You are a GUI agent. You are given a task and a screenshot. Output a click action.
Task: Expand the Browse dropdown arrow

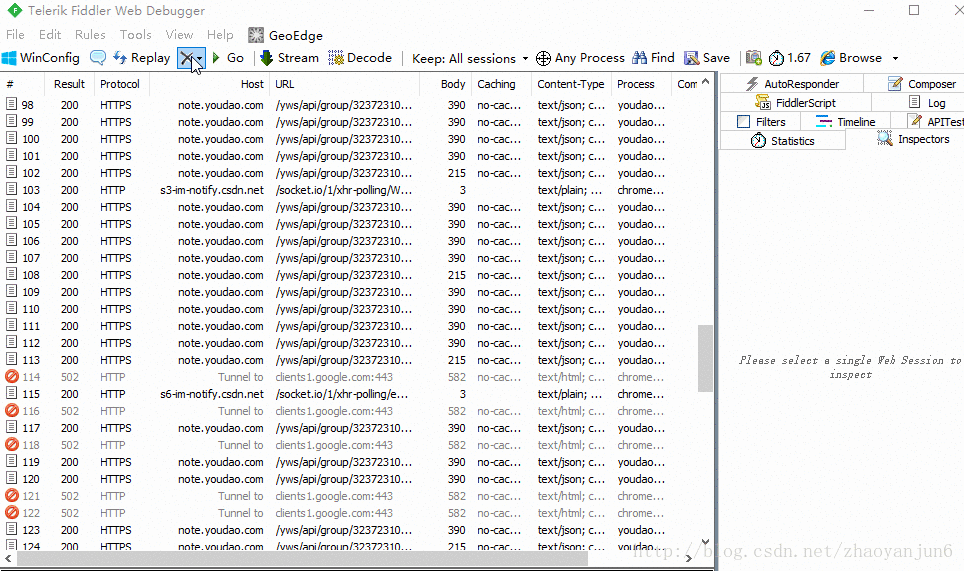[x=895, y=58]
